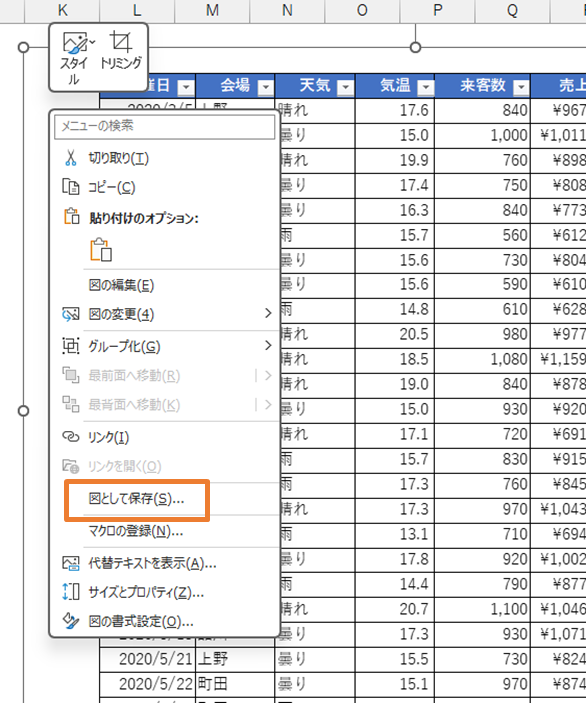Expand the 図の変更 submenu arrow
586x703 pixels.
268,313
